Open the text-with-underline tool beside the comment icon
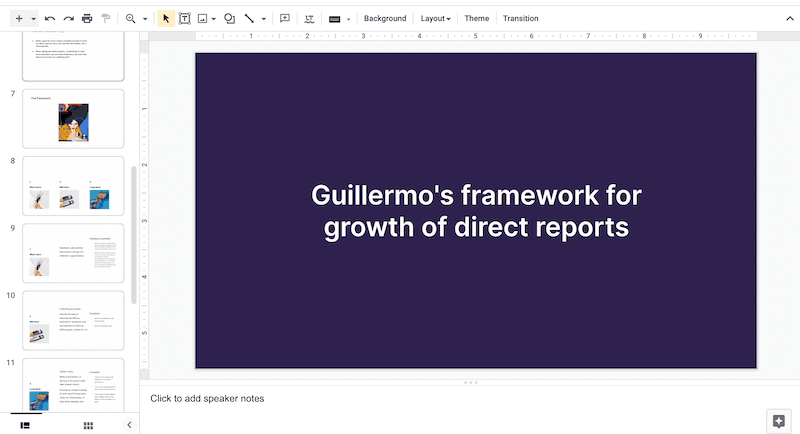 [309, 18]
